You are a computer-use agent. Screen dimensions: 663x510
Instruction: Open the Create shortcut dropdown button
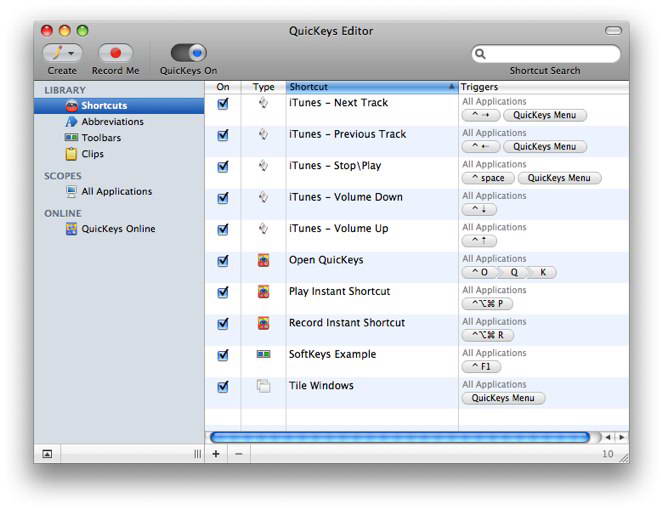pos(62,53)
